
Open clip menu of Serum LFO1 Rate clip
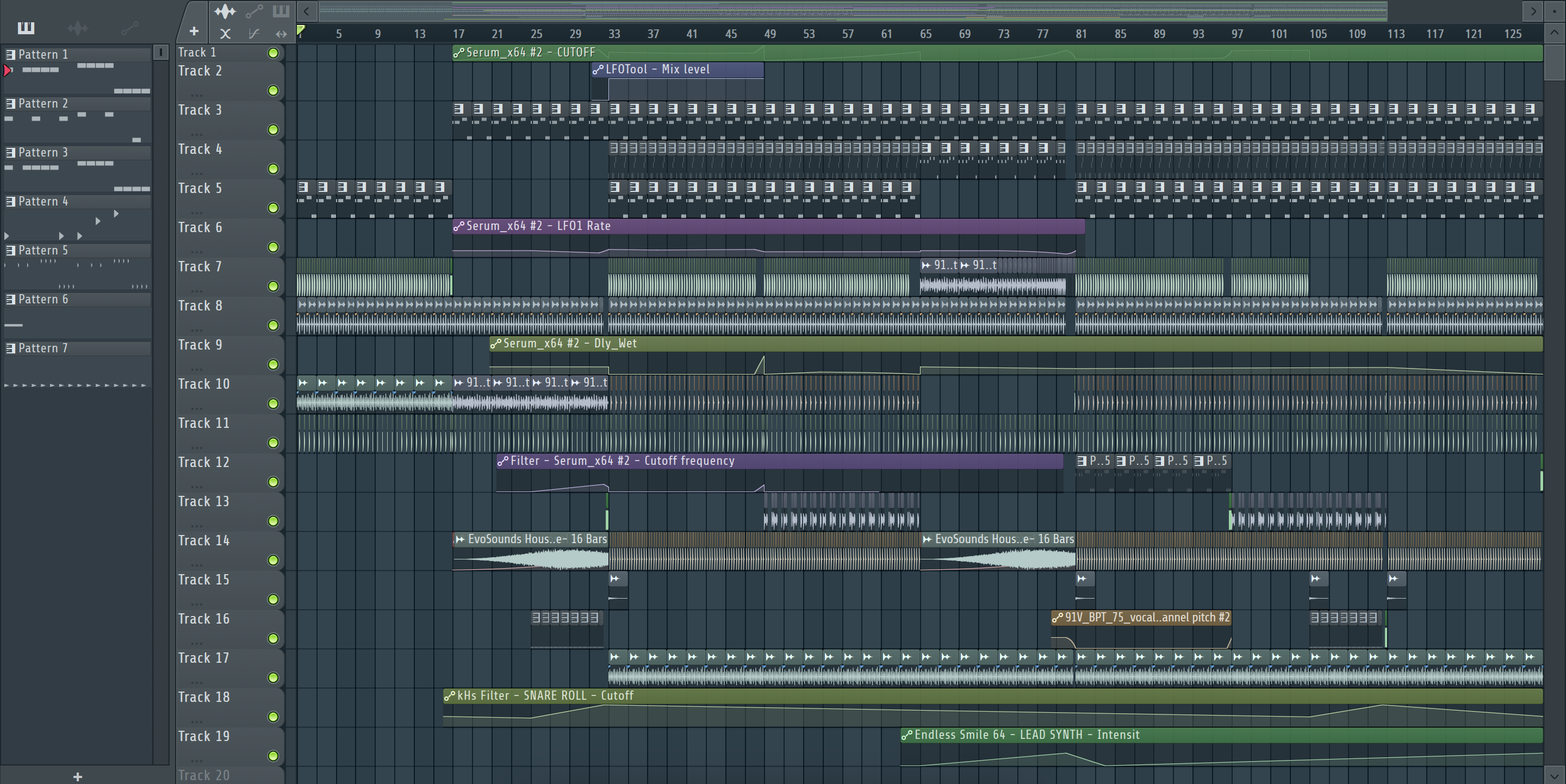coord(459,226)
